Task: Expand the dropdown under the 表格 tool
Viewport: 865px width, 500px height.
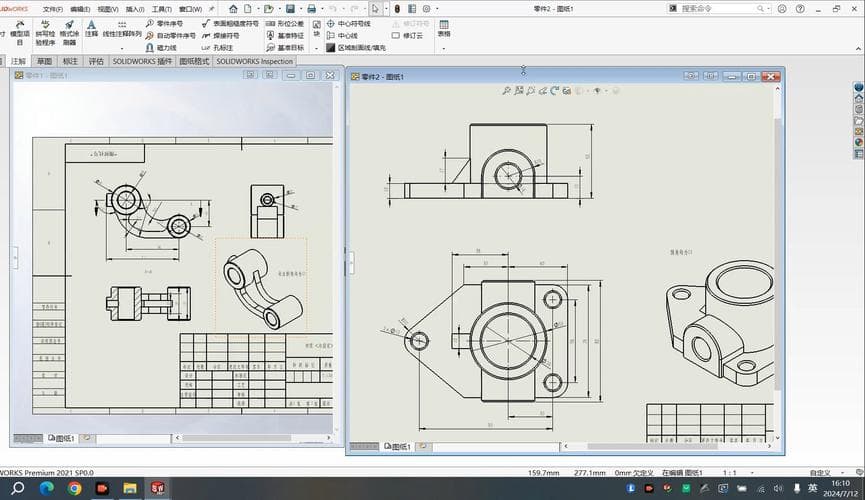Action: coord(444,49)
